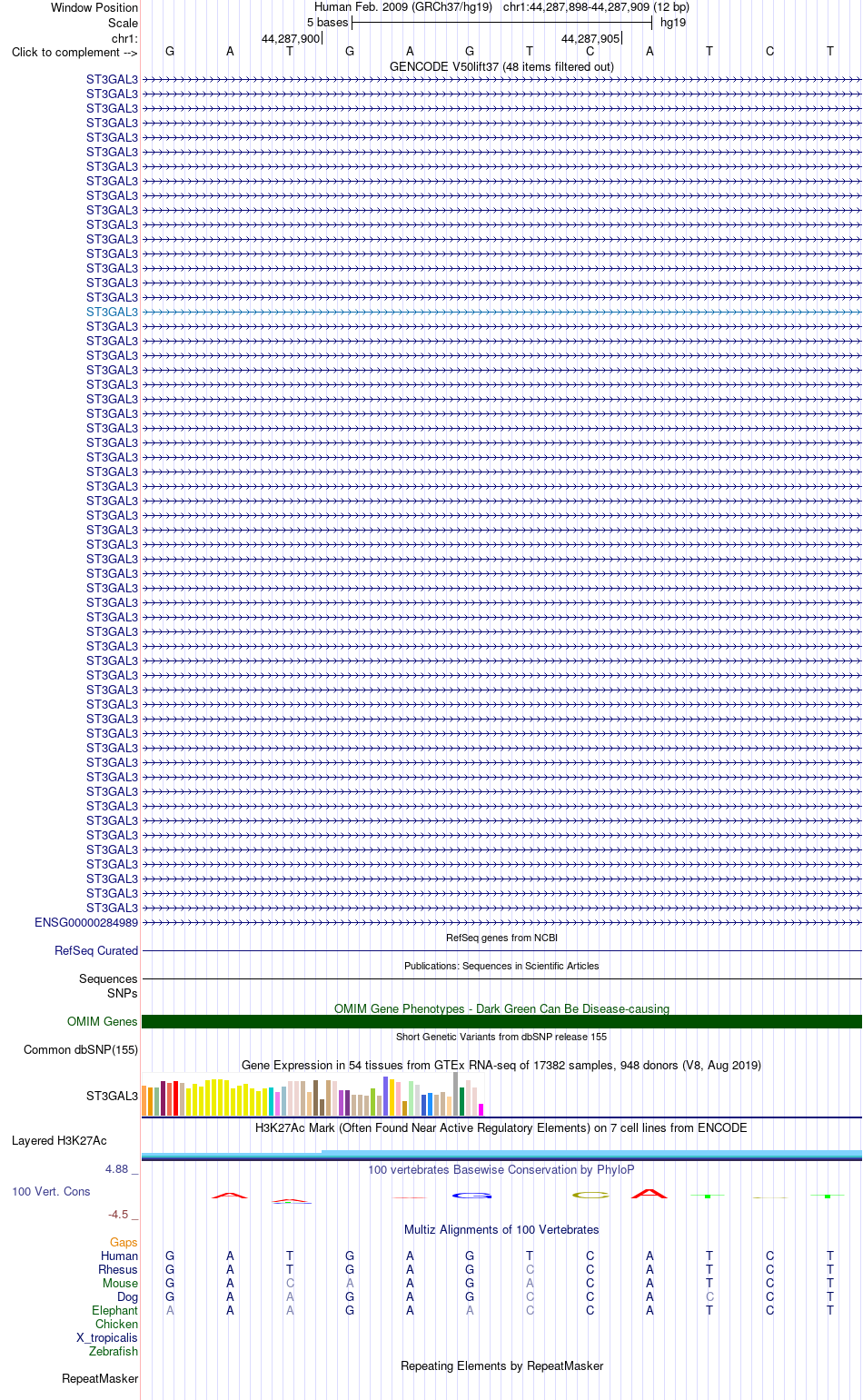Open 'Short Genetic Variants from dbSNP release 155'
The height and width of the screenshot is (1400, 863).
tap(501, 1037)
